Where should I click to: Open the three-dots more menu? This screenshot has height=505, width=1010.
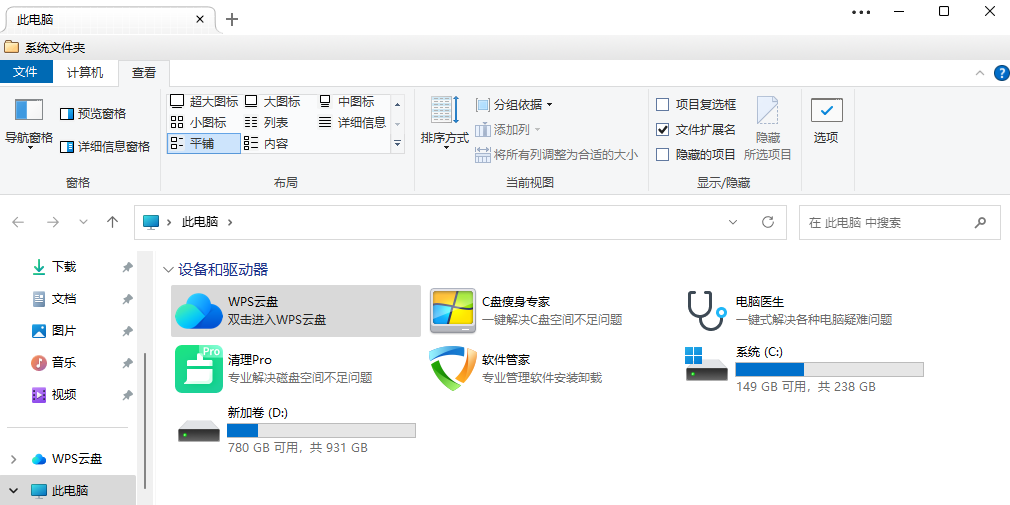point(861,12)
